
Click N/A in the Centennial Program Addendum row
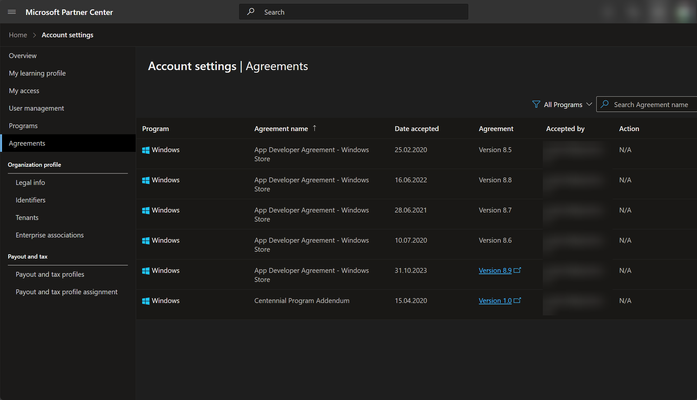tap(625, 301)
